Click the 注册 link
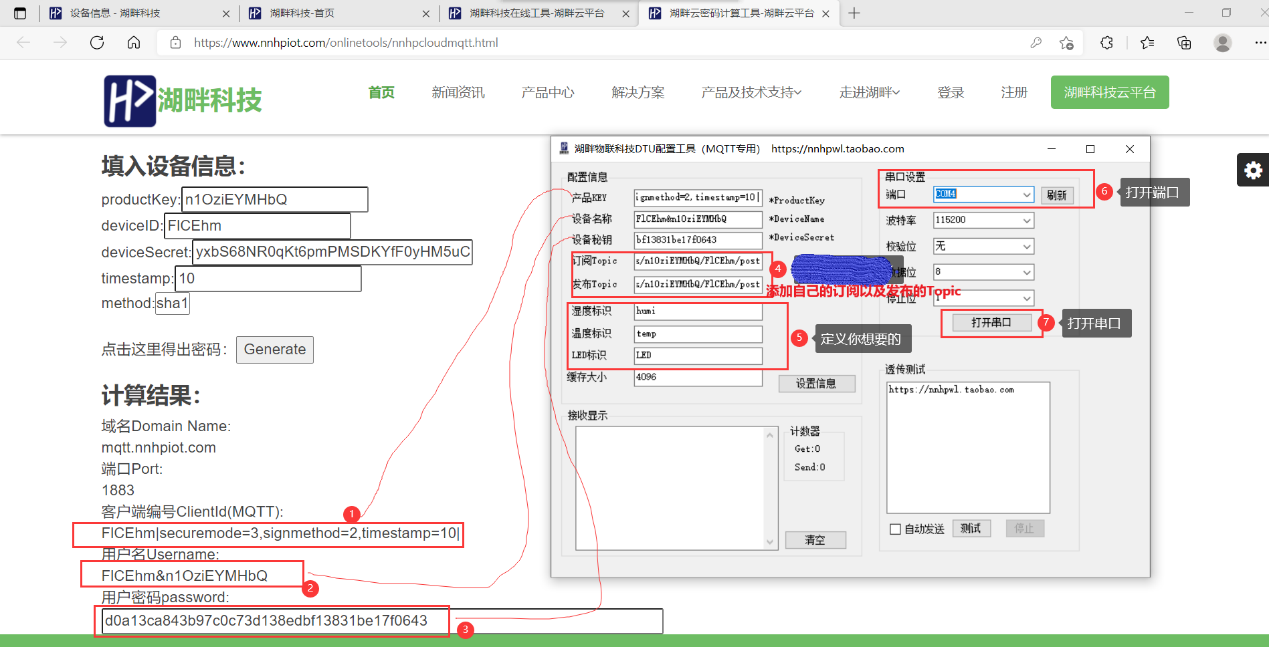 point(1014,92)
